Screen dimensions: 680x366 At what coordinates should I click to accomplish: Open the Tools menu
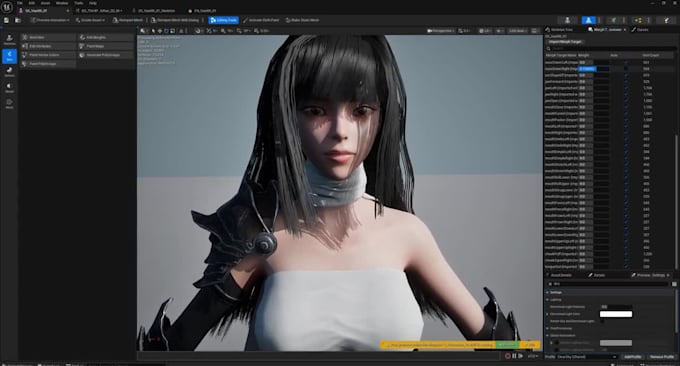[x=78, y=3]
